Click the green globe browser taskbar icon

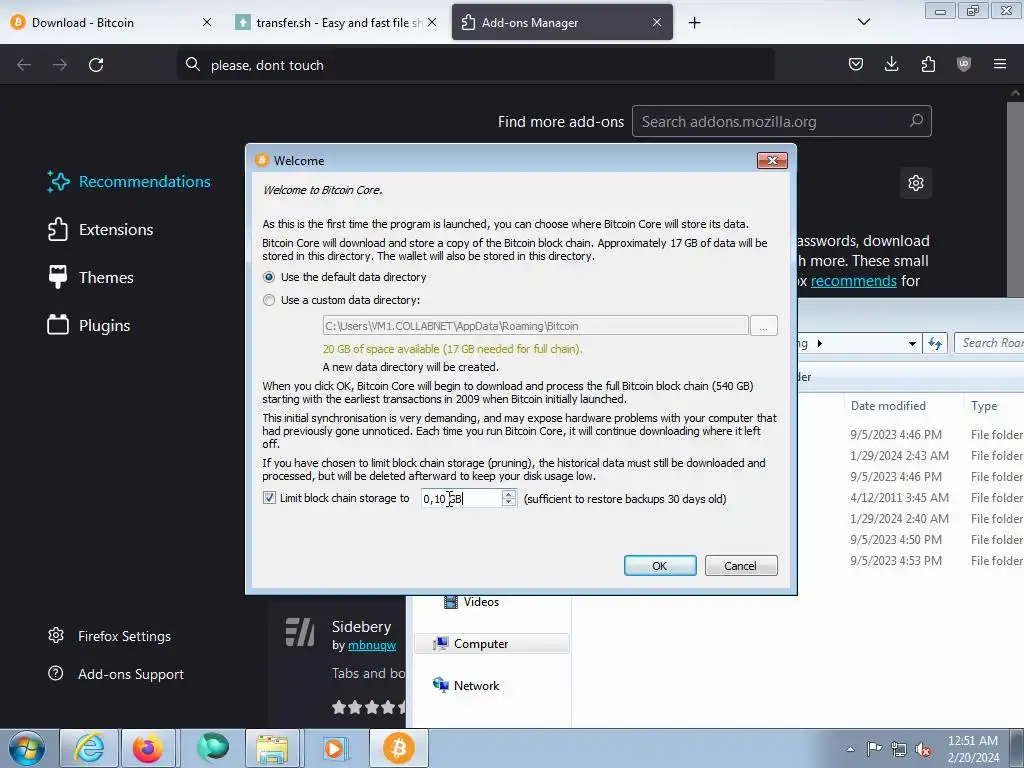point(212,748)
